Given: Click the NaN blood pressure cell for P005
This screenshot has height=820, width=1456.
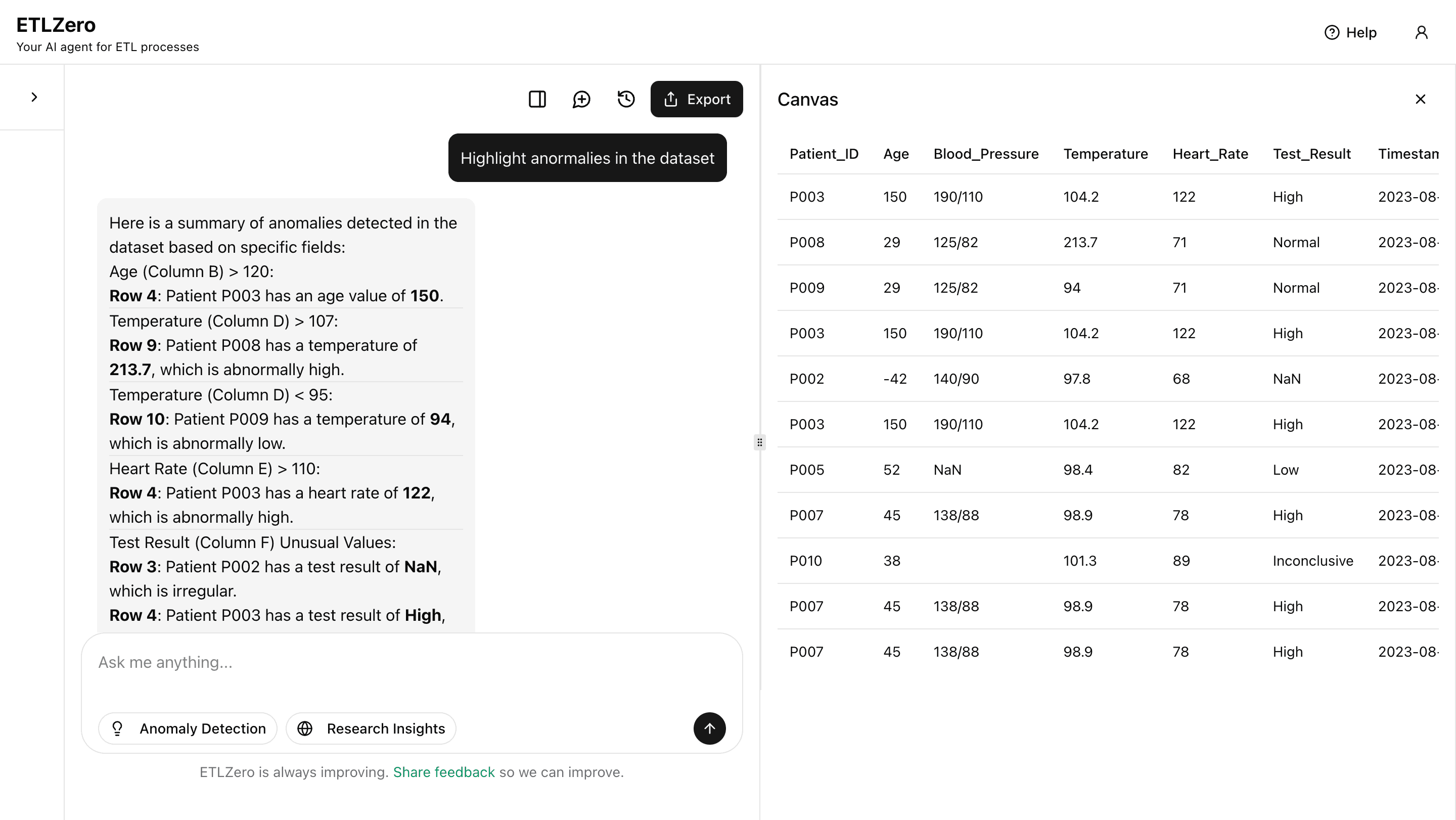Looking at the screenshot, I should [x=947, y=470].
